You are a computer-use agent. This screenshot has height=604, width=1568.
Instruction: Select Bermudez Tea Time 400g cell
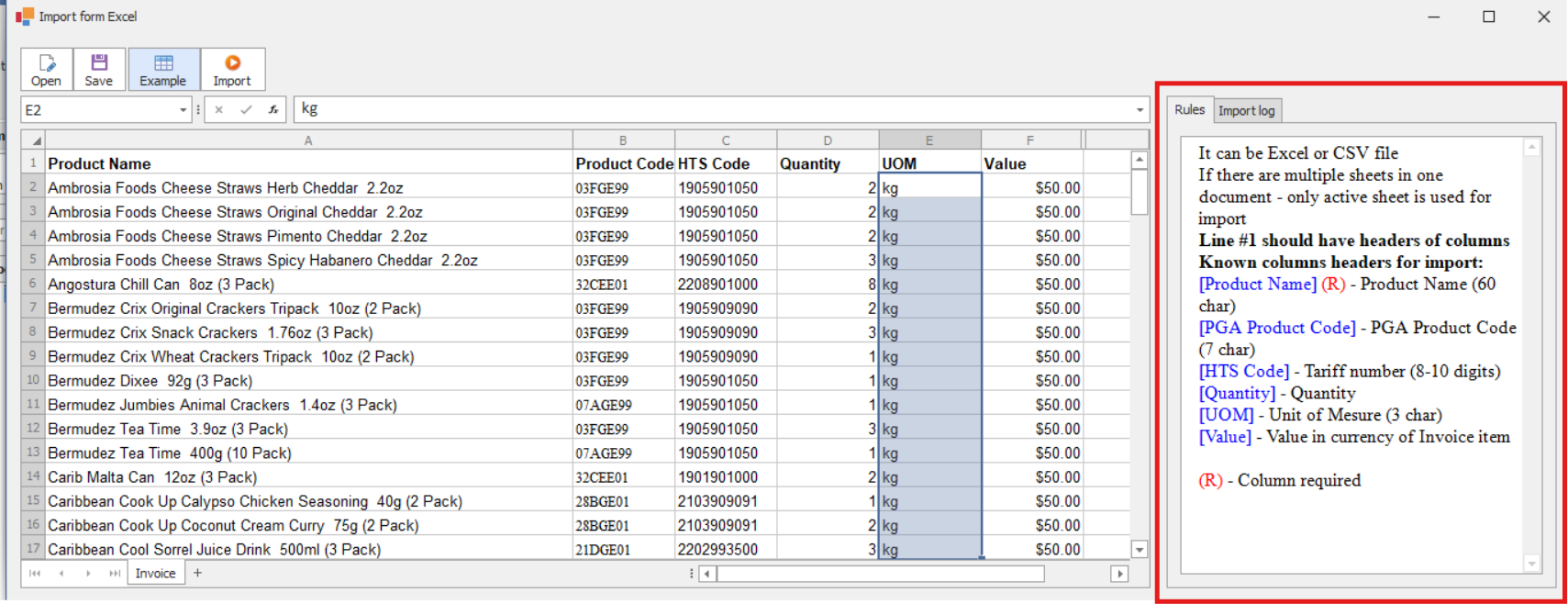click(308, 453)
